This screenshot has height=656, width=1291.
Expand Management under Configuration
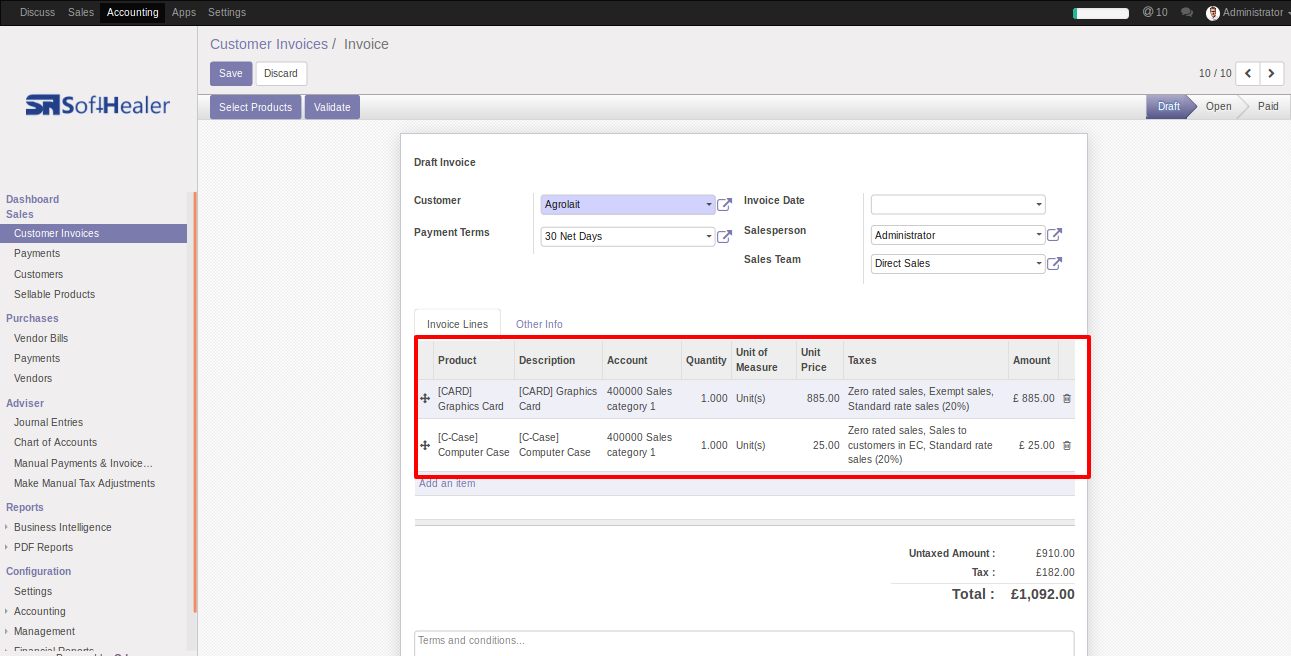pos(44,631)
